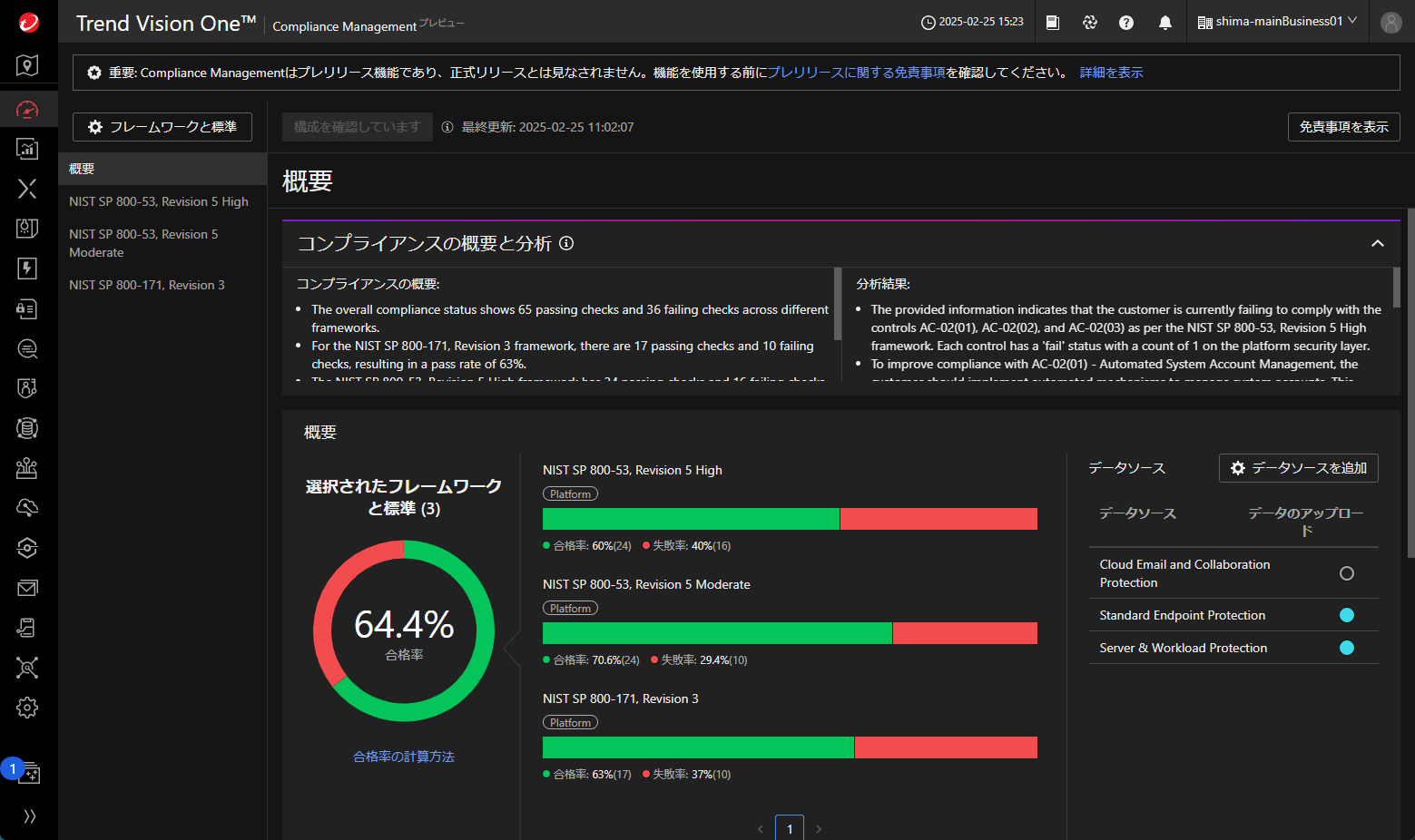Click the 分析結果 panel scrollbar
The image size is (1415, 840).
(x=1396, y=287)
